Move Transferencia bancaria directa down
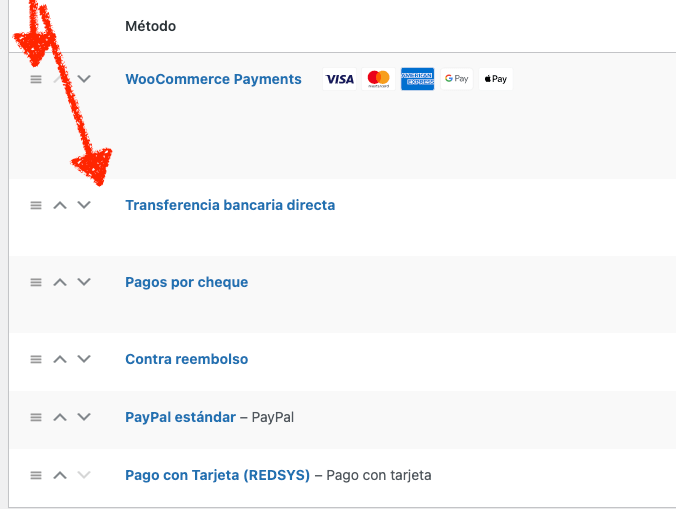The width and height of the screenshot is (676, 509). (x=84, y=205)
